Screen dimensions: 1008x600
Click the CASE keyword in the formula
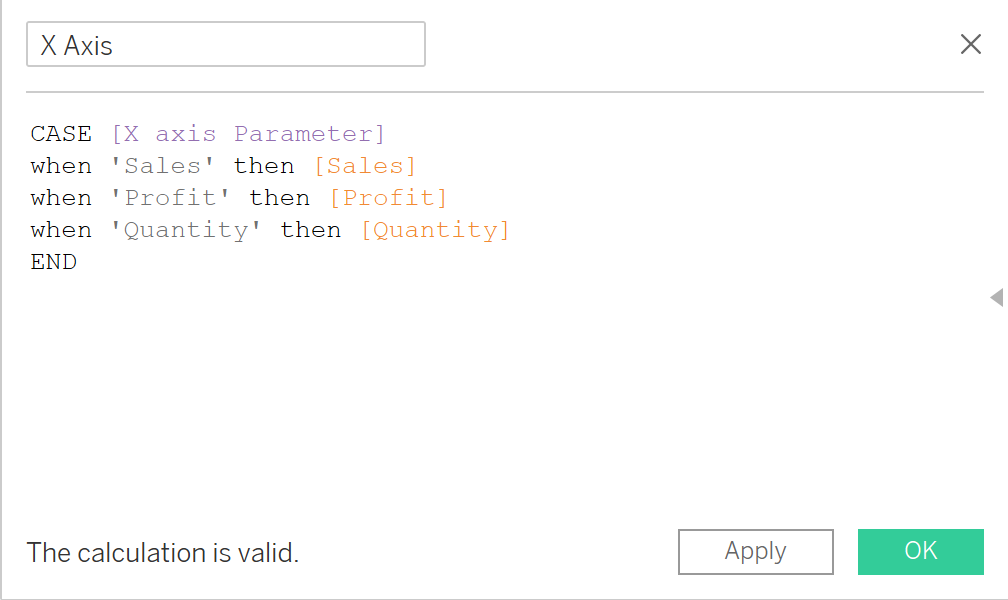[x=61, y=134]
